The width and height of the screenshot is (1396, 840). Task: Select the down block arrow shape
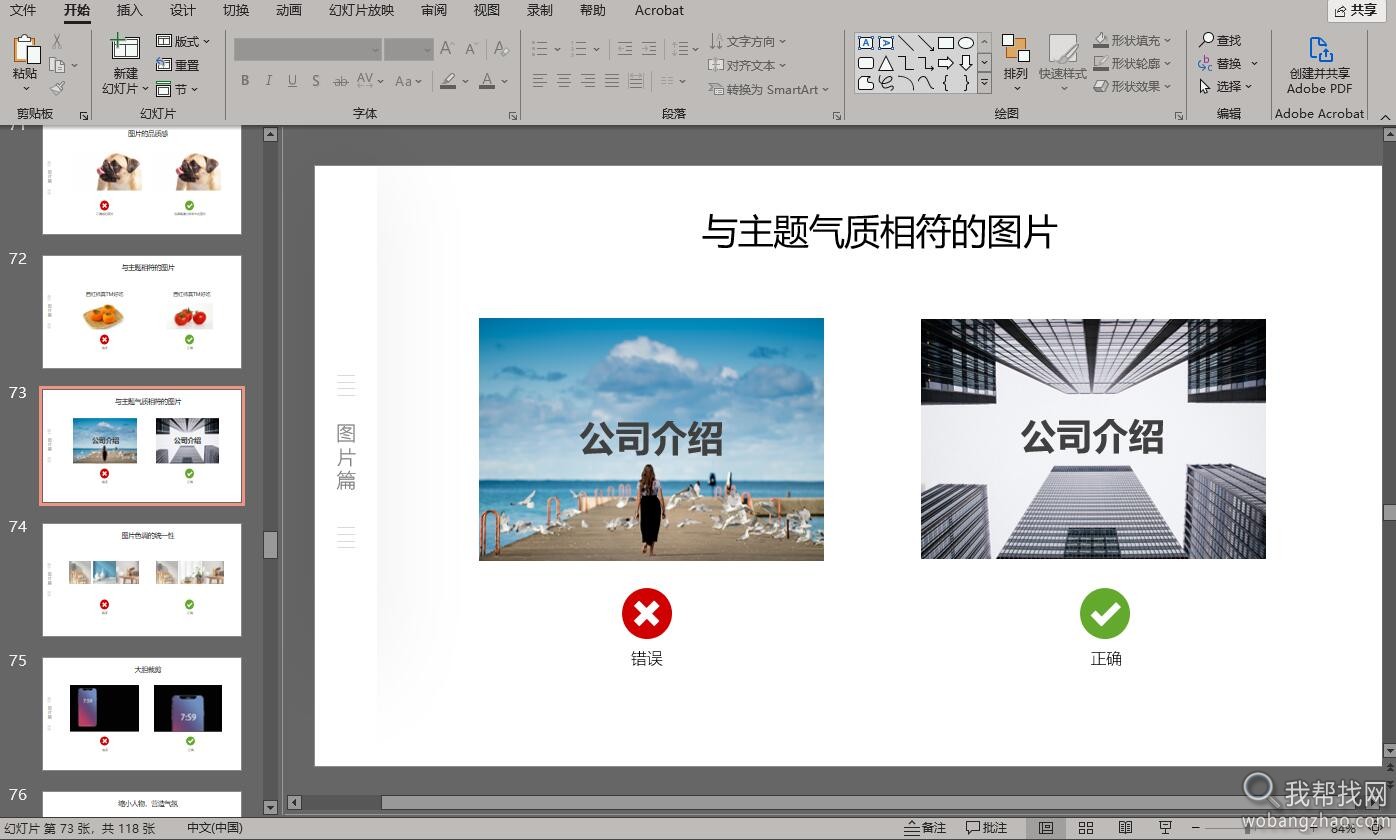pyautogui.click(x=965, y=63)
